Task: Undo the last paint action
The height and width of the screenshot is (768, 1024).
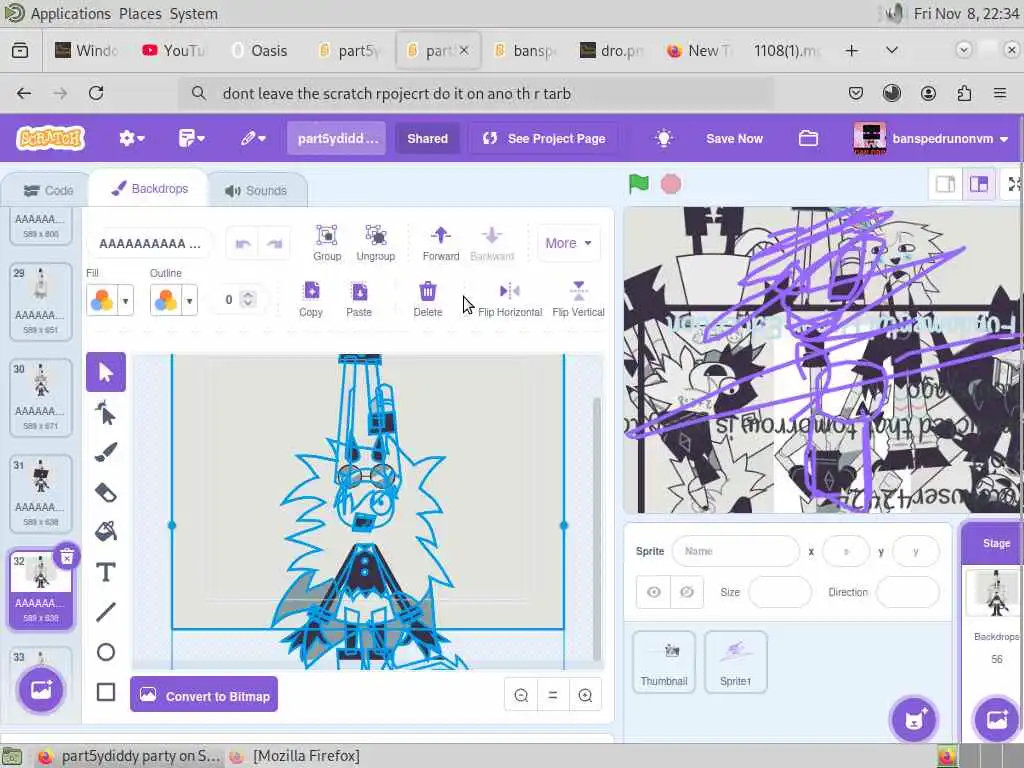Action: 243,244
